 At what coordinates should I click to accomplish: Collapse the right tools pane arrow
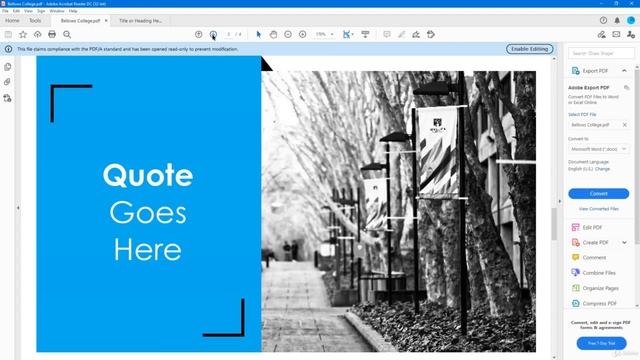(x=560, y=202)
